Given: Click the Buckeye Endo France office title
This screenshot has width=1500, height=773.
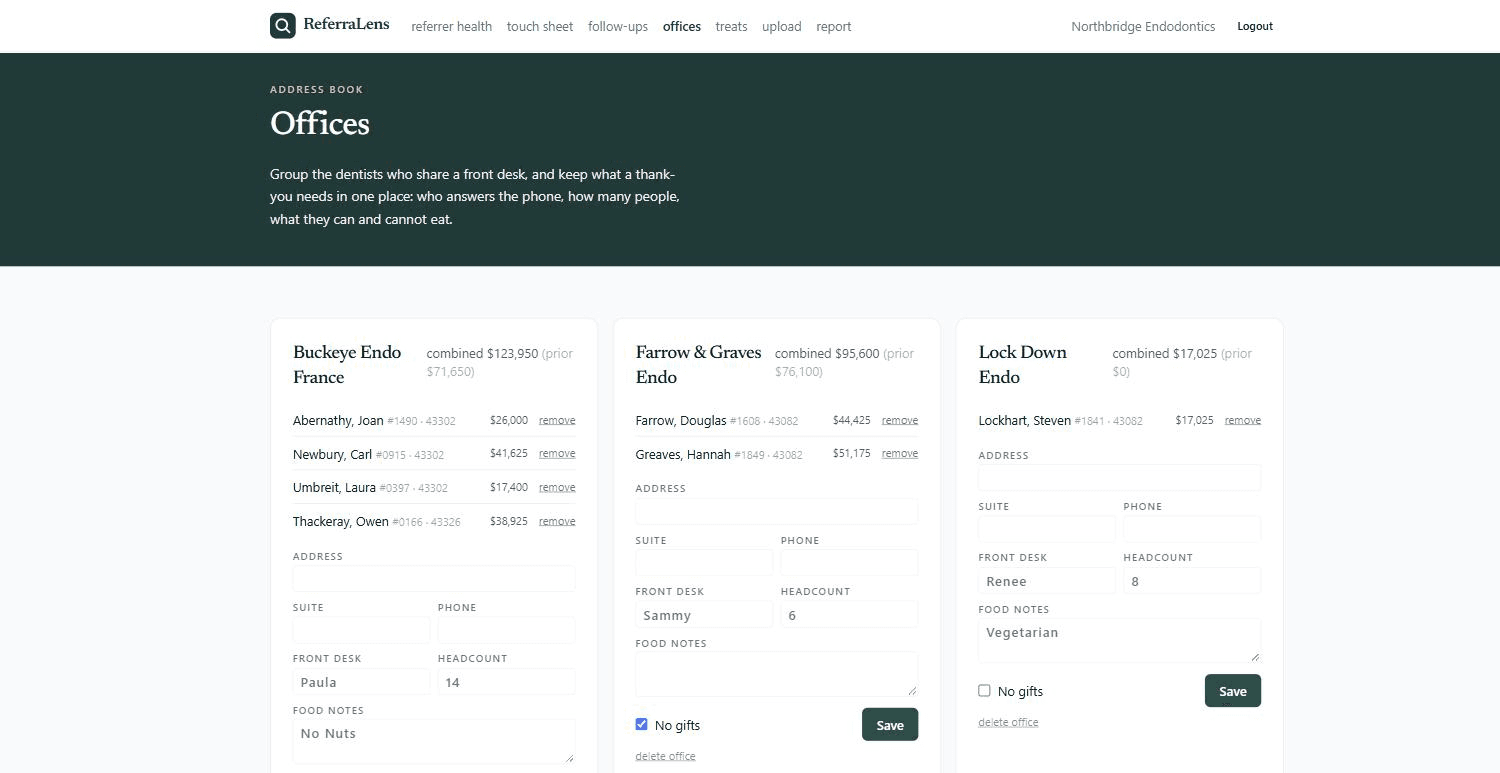Looking at the screenshot, I should [x=347, y=364].
